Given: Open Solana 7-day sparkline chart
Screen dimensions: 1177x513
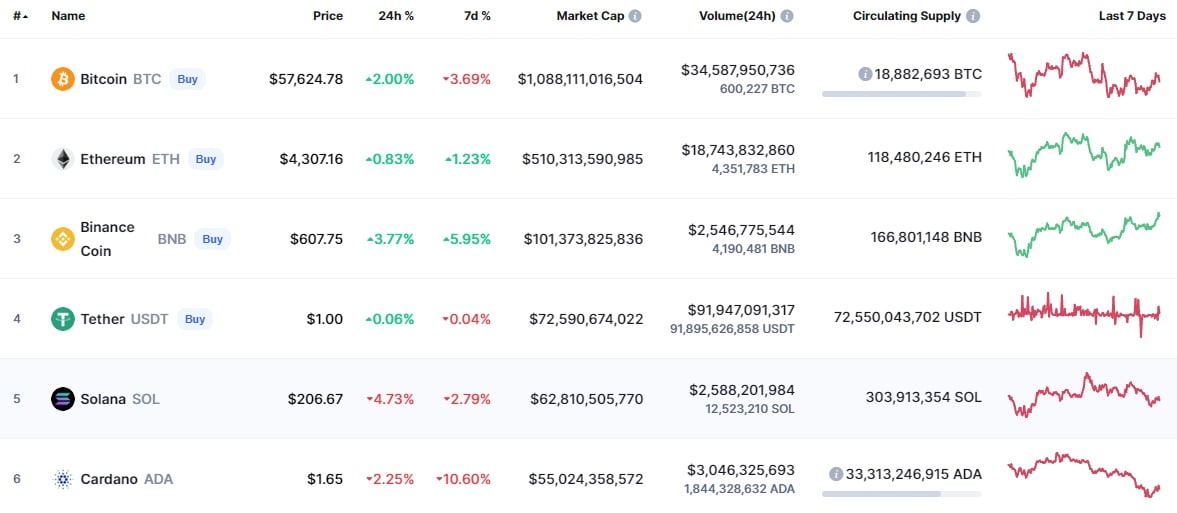Looking at the screenshot, I should (x=1084, y=395).
